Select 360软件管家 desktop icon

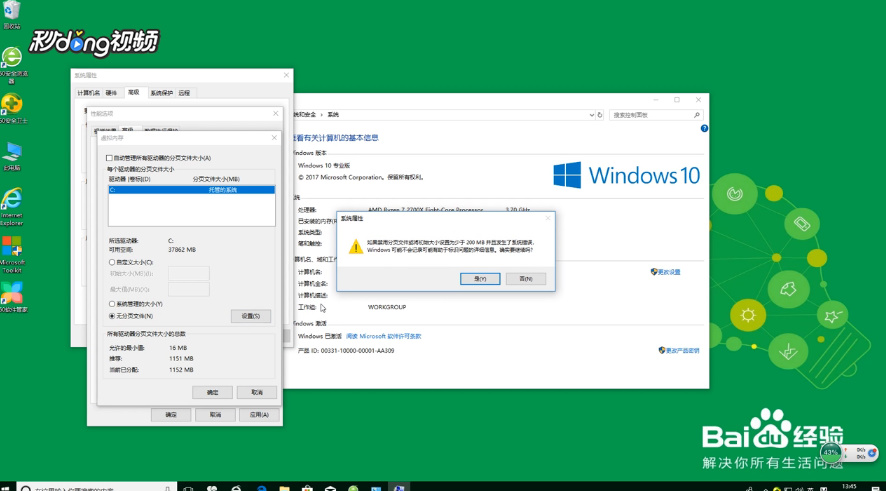[12, 297]
